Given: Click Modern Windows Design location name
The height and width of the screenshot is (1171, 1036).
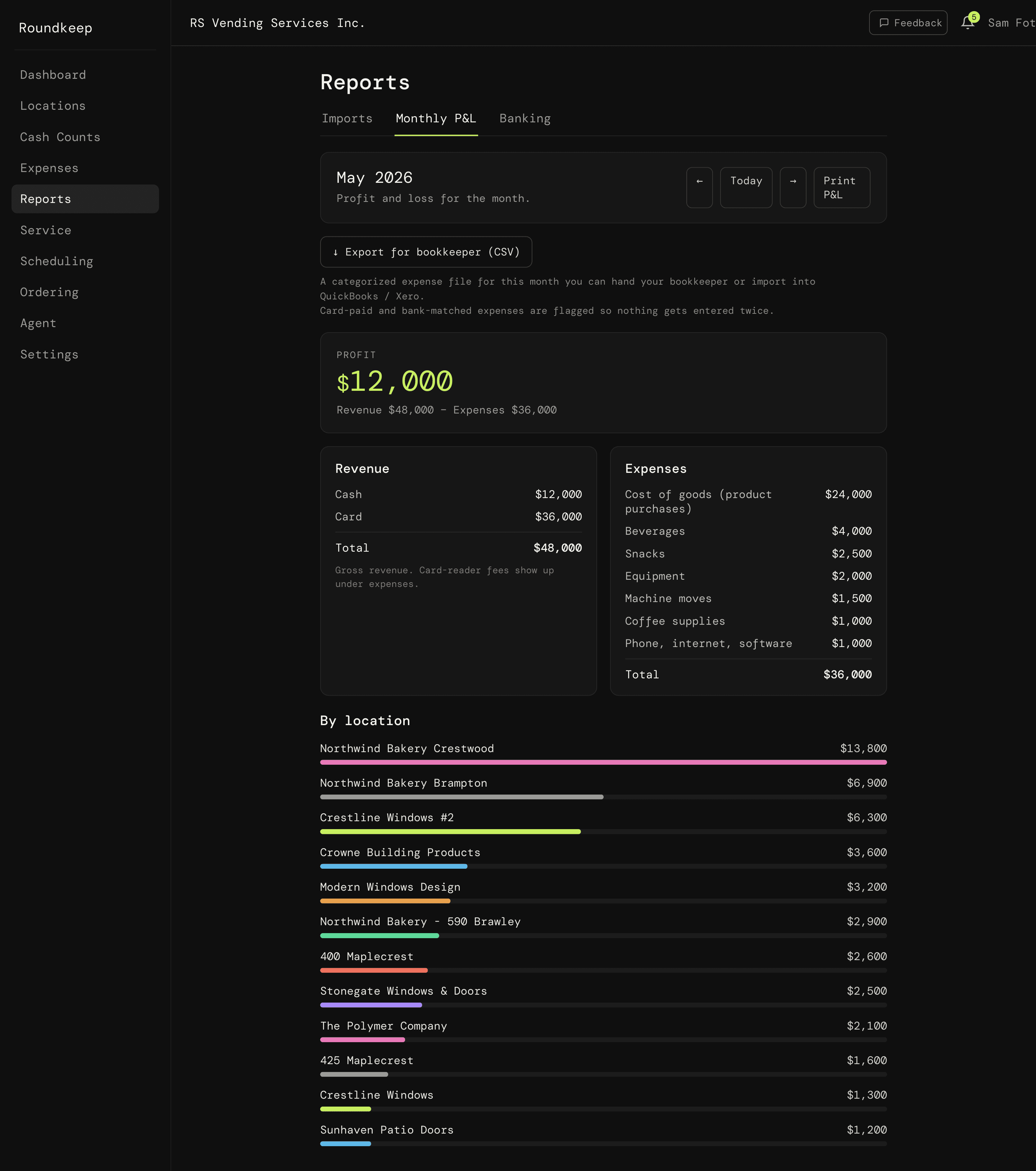Looking at the screenshot, I should tap(390, 887).
